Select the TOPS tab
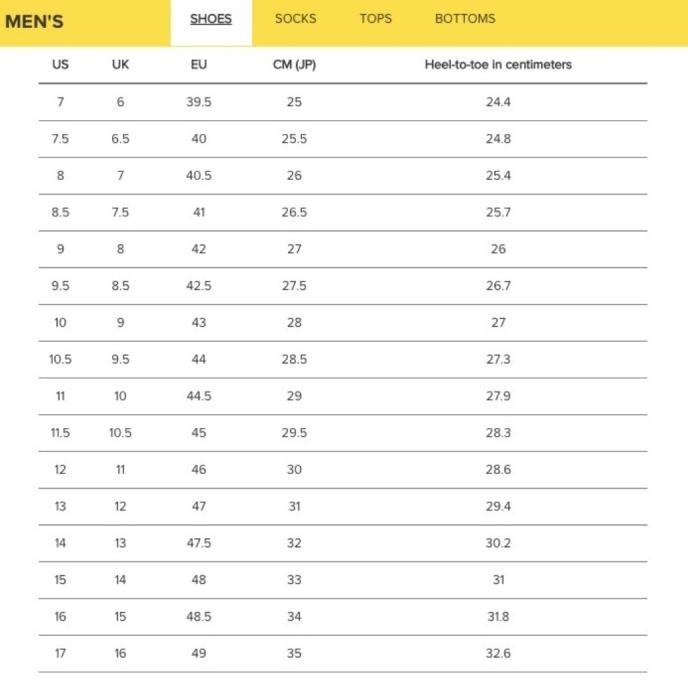688x688 pixels. tap(376, 19)
